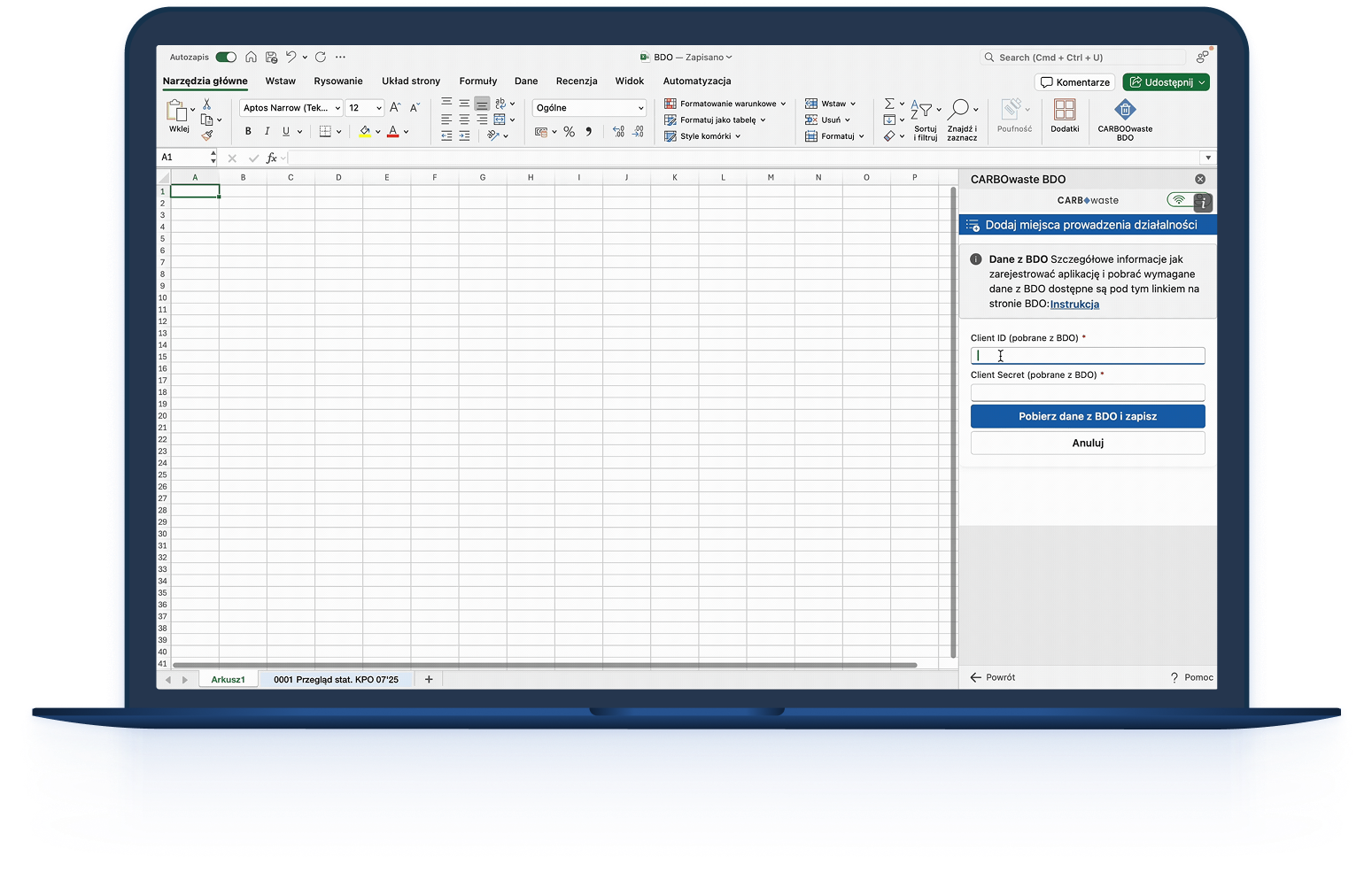Image resolution: width=1372 pixels, height=872 pixels.
Task: Click the Undo arrow icon
Action: (291, 58)
